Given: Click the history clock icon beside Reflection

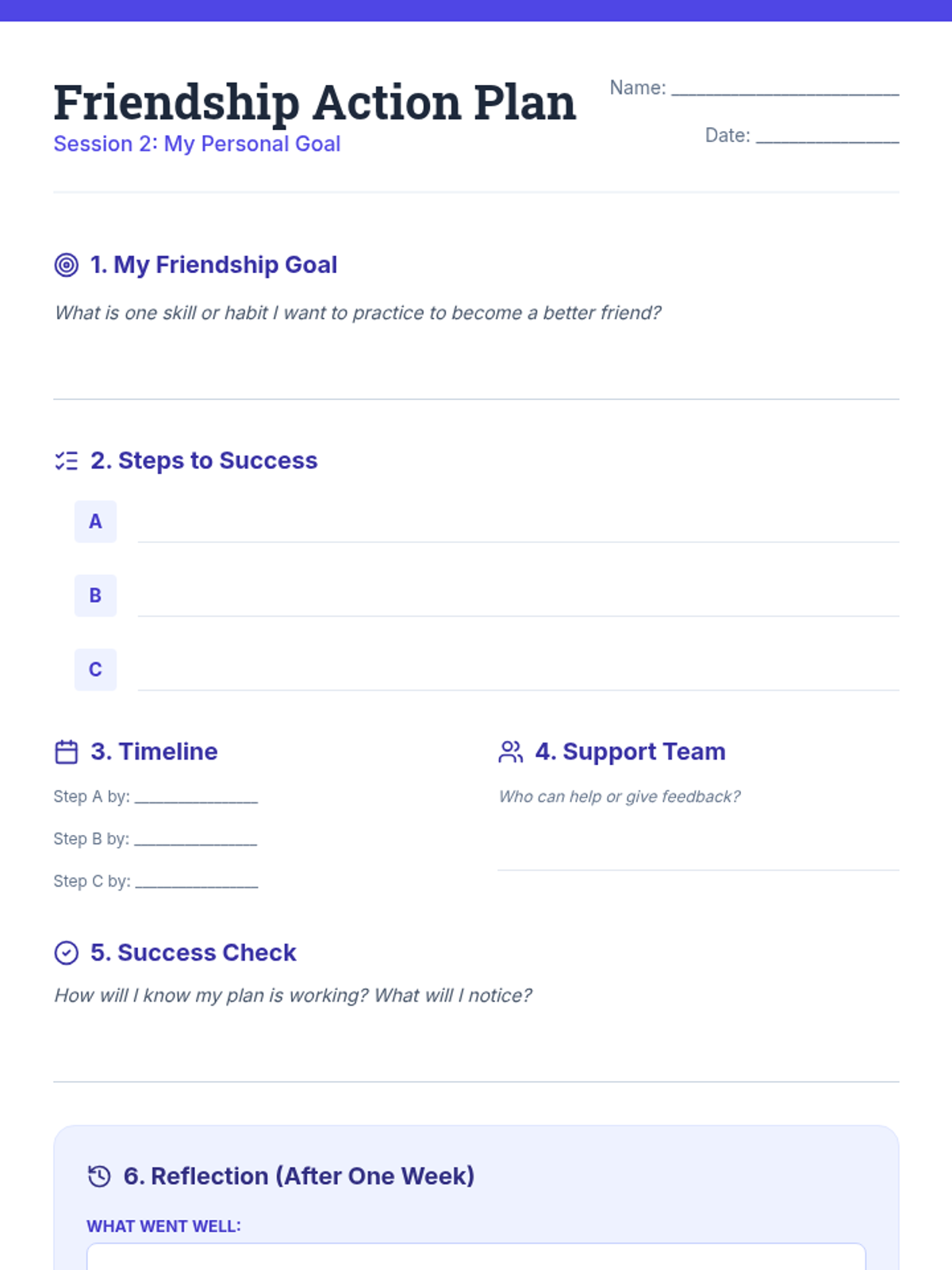Looking at the screenshot, I should [99, 1176].
